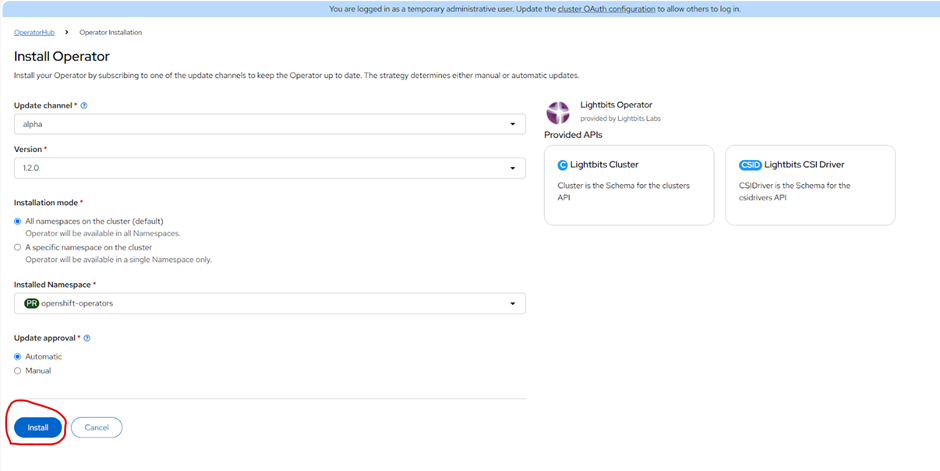Choose Automatic update approval

pos(18,357)
